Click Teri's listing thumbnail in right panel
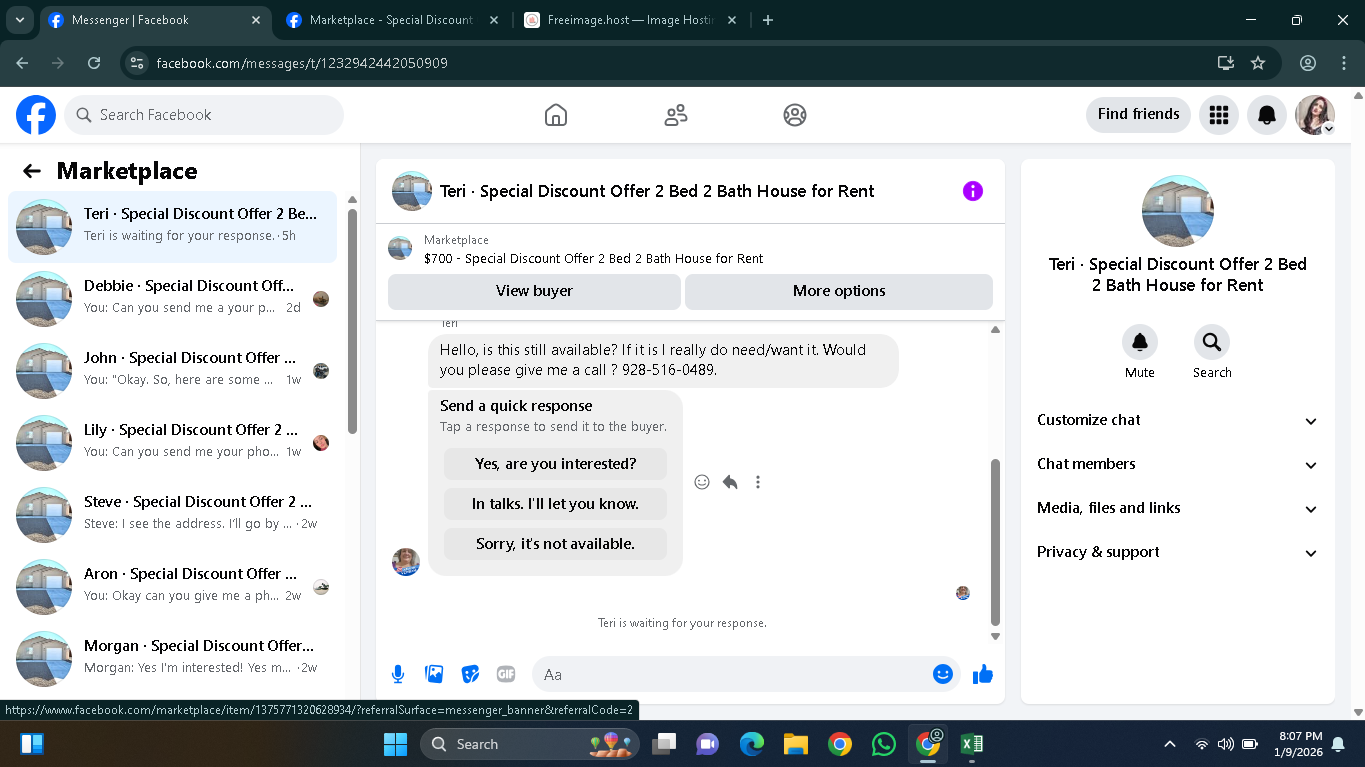The image size is (1365, 767). 1178,211
